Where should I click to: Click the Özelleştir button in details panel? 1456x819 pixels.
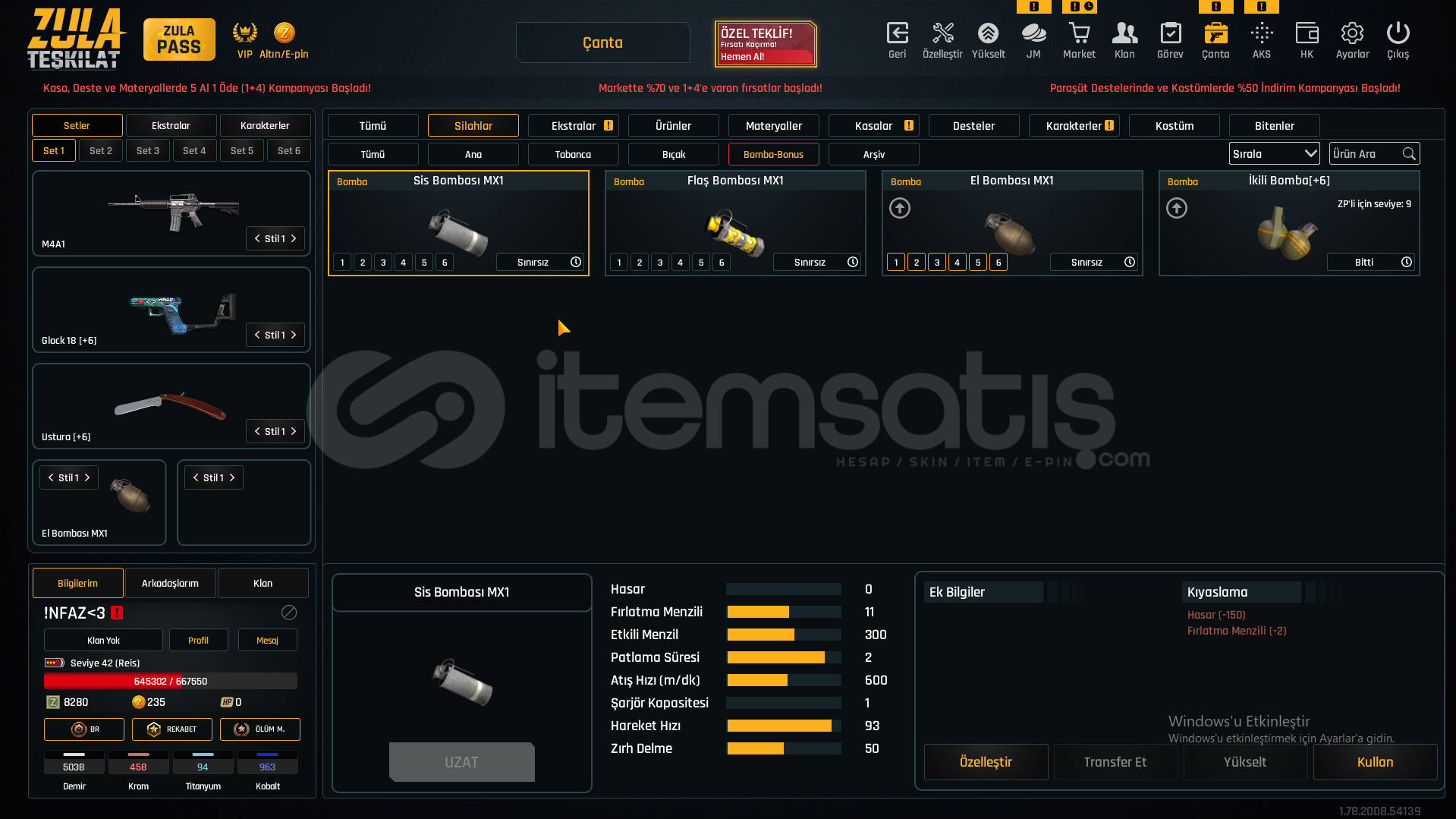tap(986, 762)
